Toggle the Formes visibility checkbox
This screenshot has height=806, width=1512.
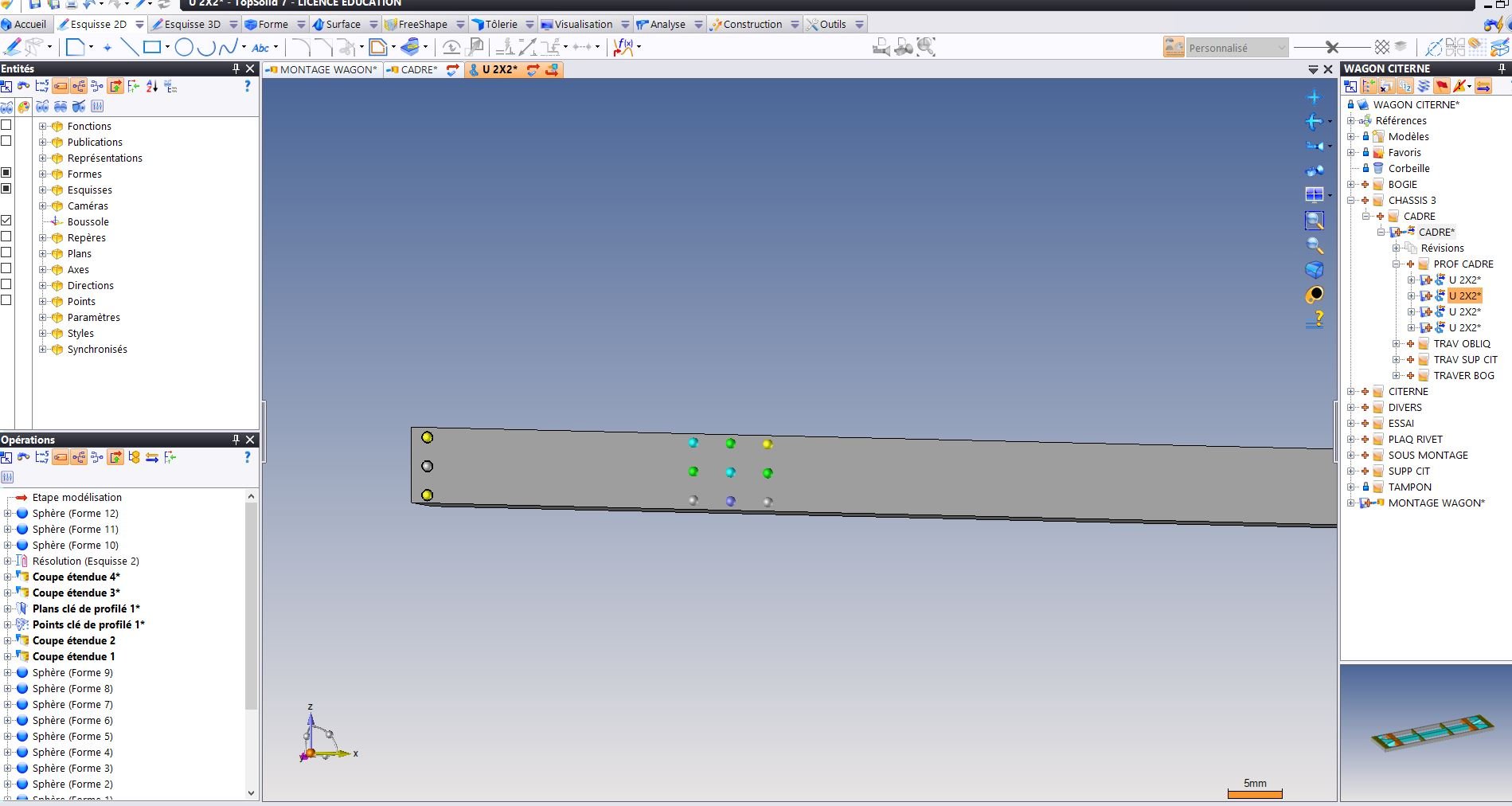6,173
